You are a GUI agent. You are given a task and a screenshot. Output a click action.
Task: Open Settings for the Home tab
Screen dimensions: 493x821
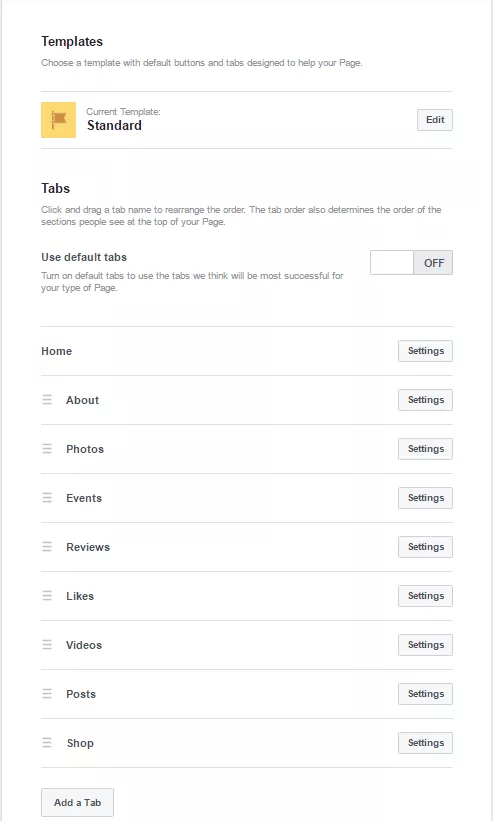[425, 351]
